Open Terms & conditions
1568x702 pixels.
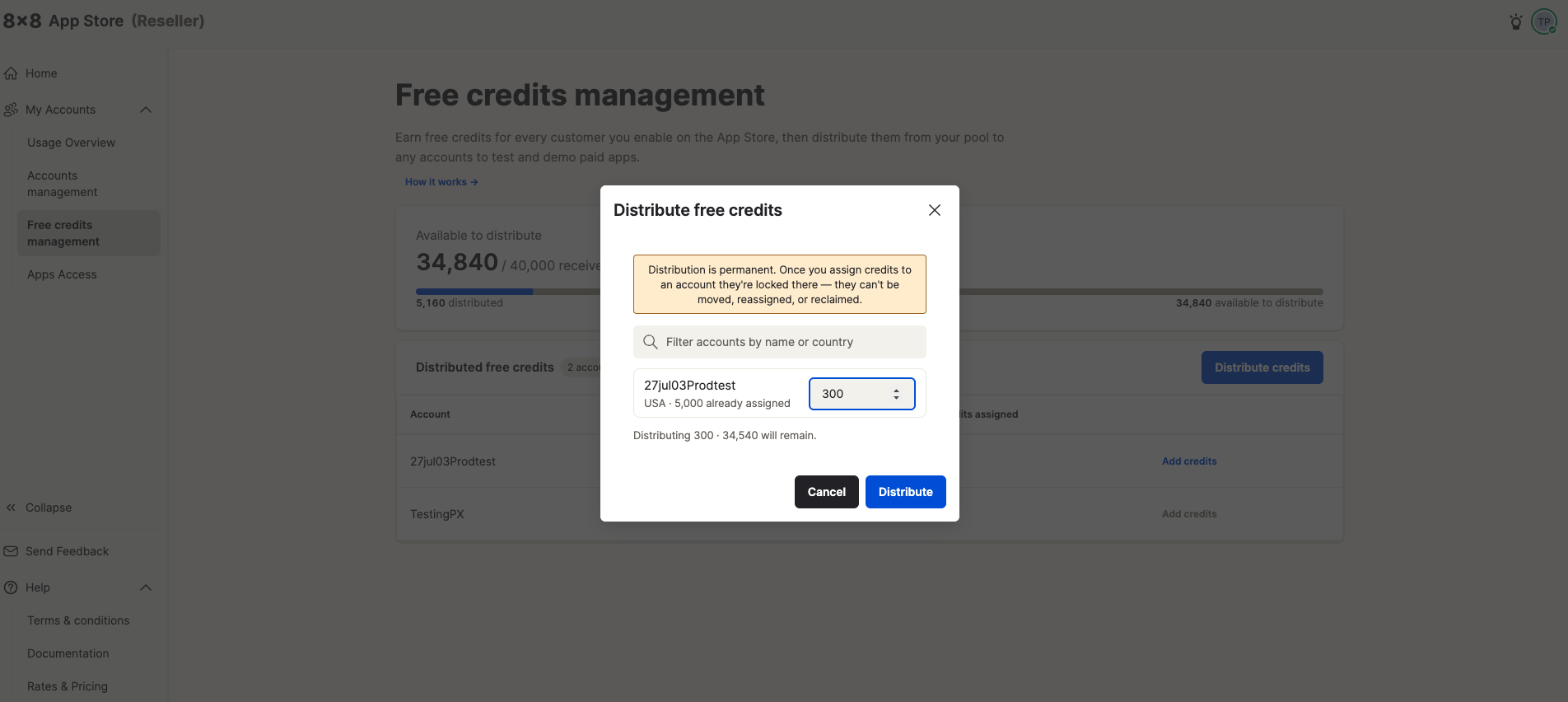(x=78, y=620)
